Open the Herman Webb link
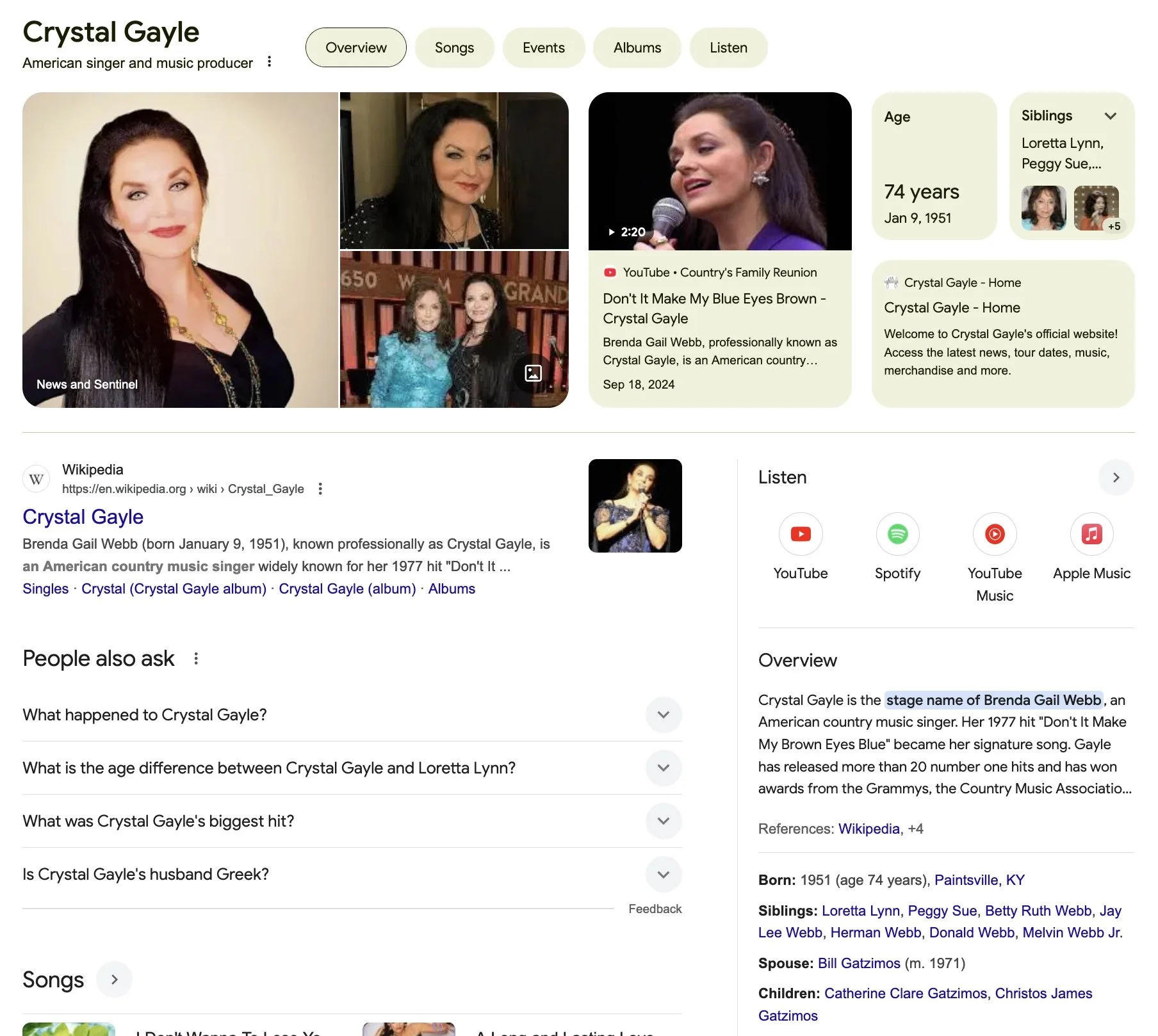This screenshot has width=1158, height=1036. click(876, 932)
